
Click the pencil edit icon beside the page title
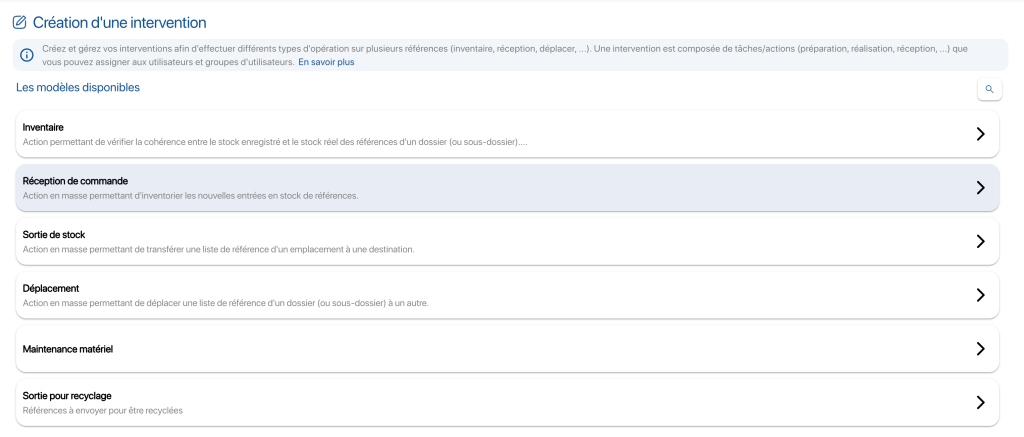pos(19,22)
